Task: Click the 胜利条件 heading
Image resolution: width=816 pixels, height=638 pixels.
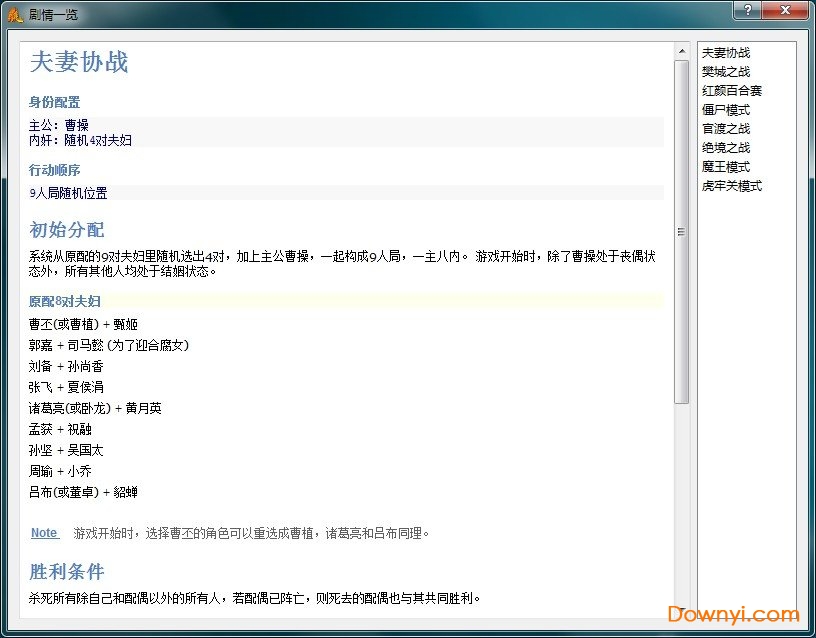Action: pyautogui.click(x=66, y=571)
